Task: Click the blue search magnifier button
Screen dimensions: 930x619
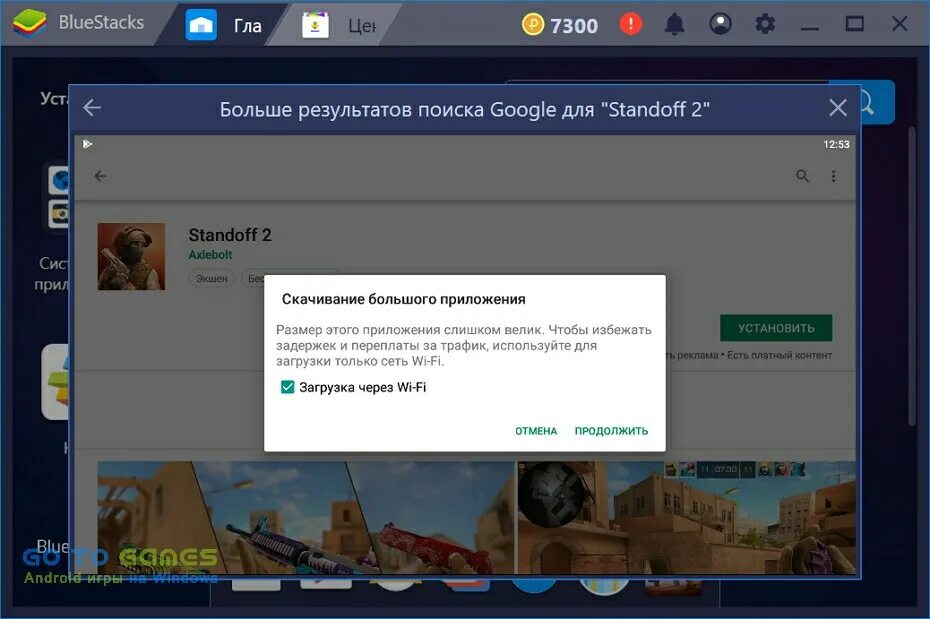Action: pos(878,102)
